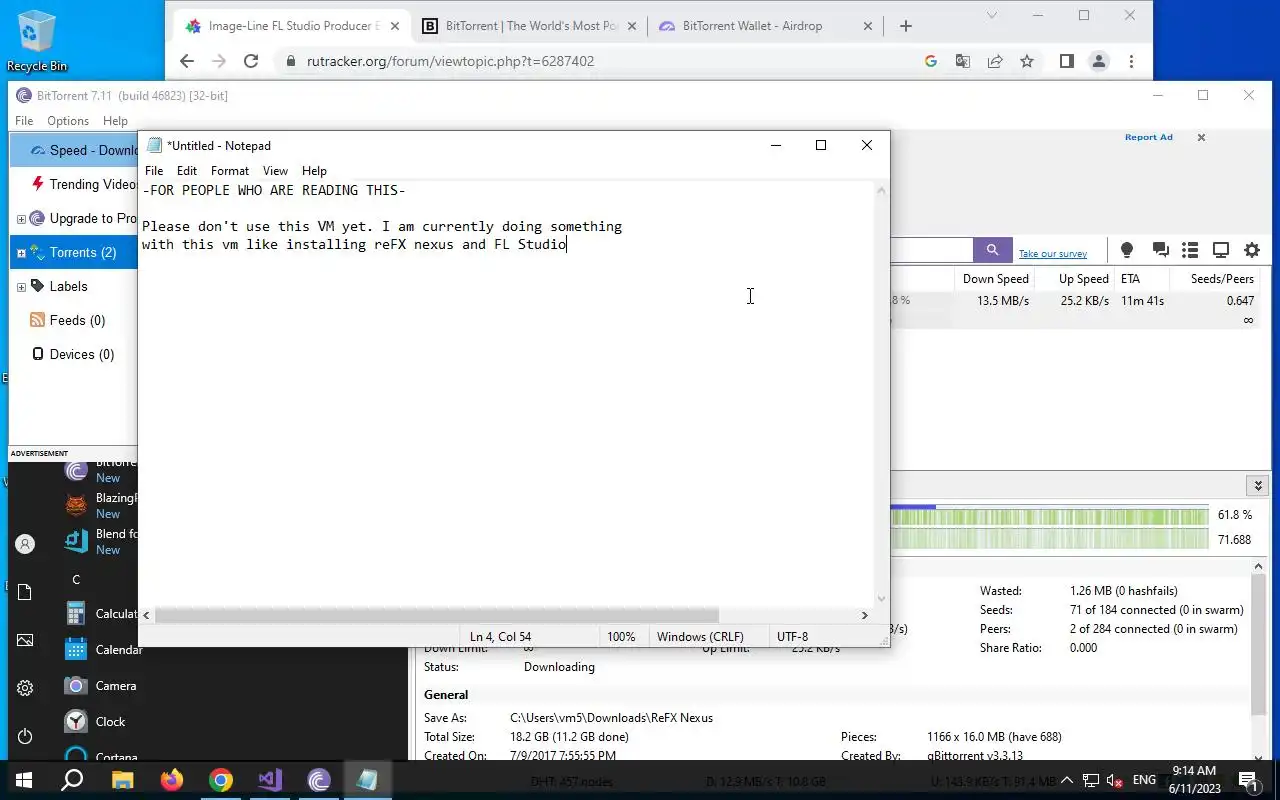The image size is (1280, 800).
Task: Open Chrome translate page icon
Action: coord(962,61)
